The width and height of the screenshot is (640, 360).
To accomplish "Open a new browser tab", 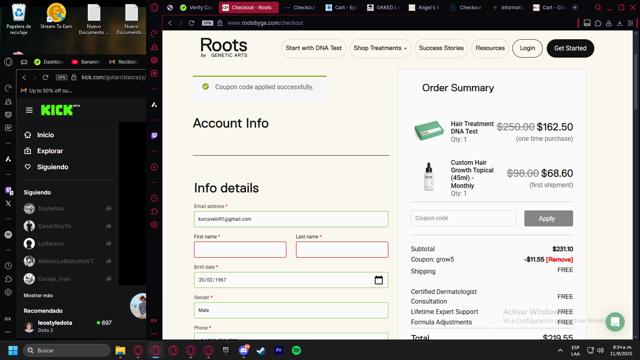I will (575, 7).
